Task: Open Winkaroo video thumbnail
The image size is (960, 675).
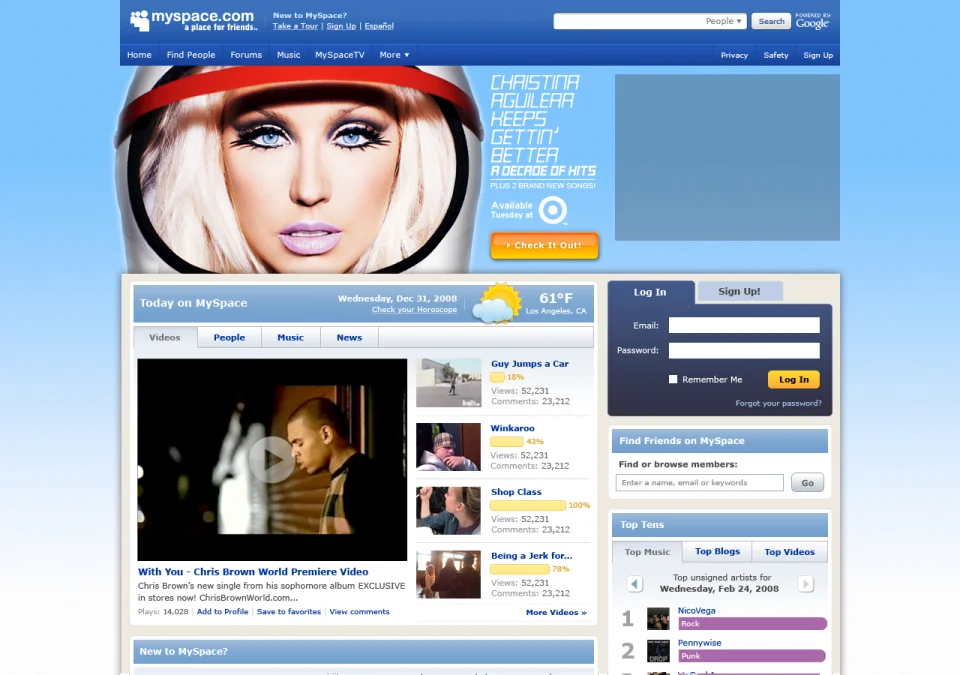Action: (449, 447)
